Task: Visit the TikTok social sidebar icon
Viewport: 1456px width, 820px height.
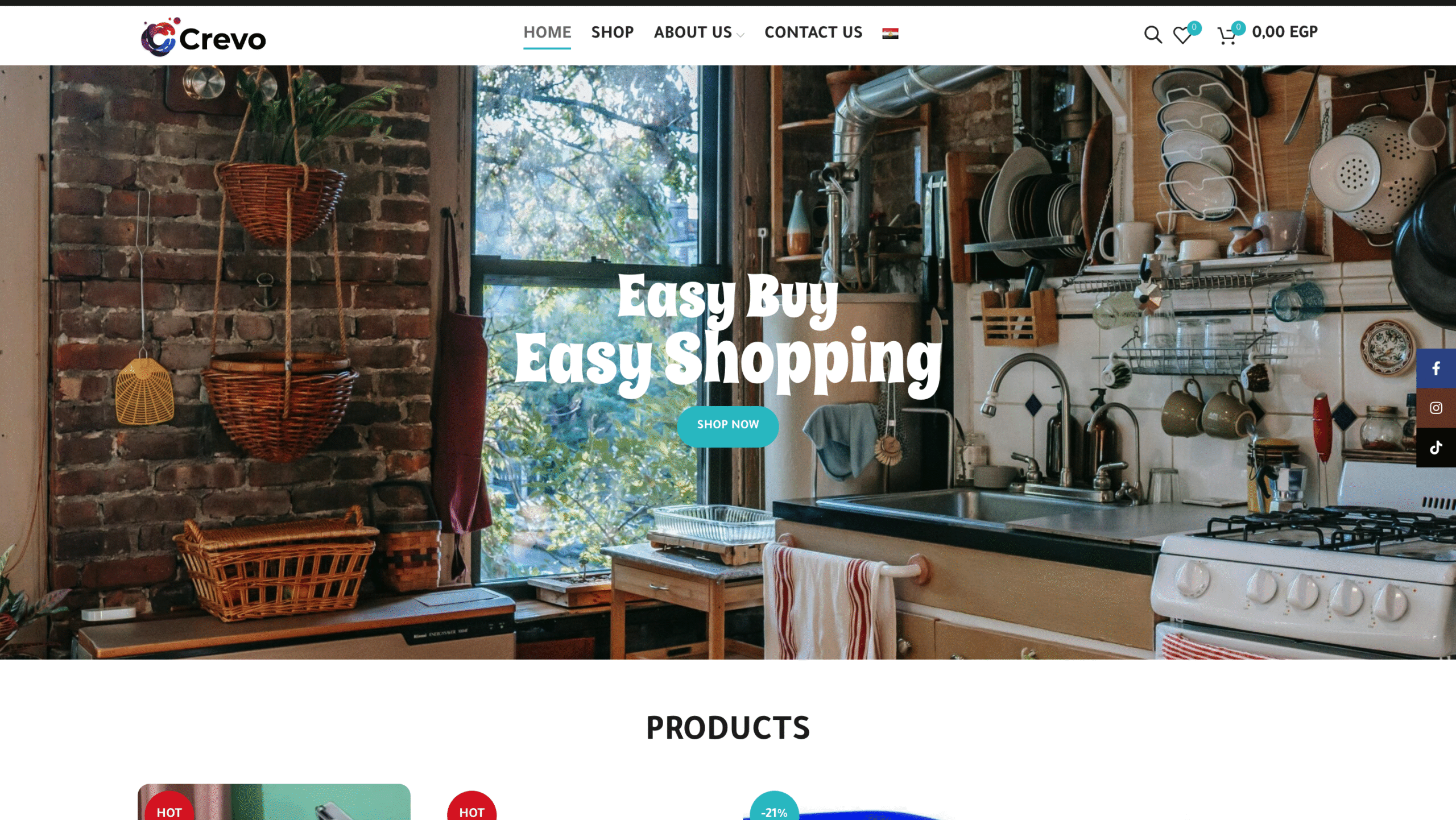Action: coord(1436,448)
